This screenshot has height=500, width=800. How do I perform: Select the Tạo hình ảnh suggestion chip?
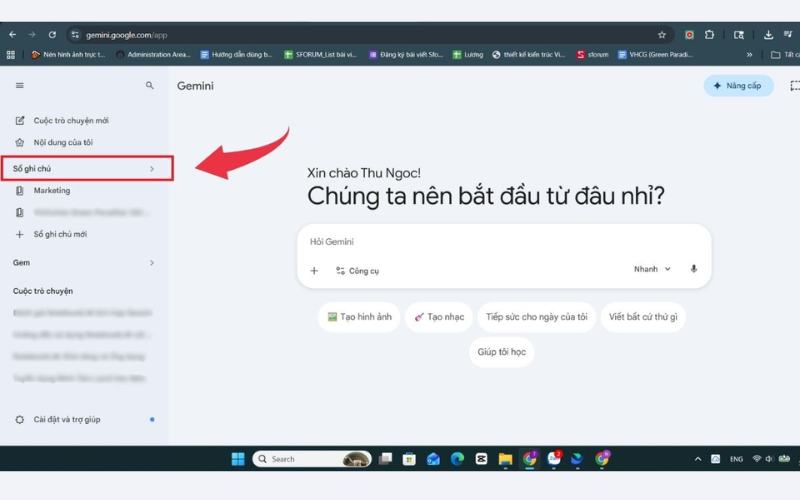(x=359, y=317)
